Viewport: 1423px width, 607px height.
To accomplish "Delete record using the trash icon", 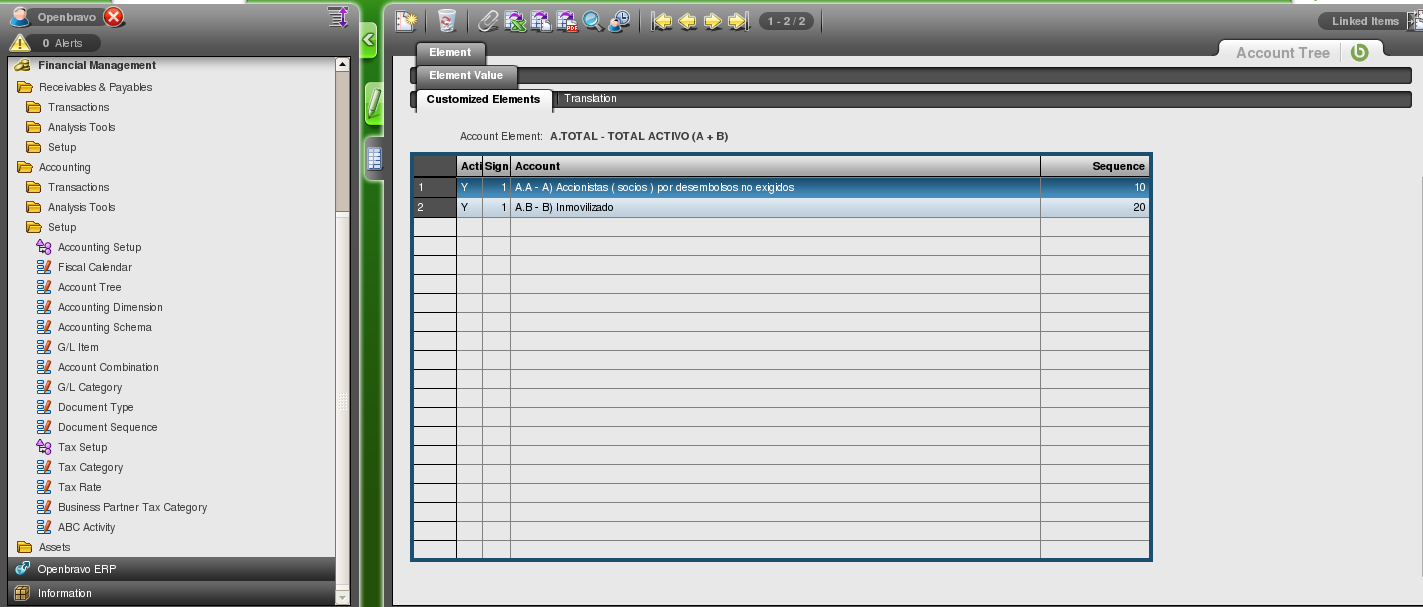I will 447,21.
